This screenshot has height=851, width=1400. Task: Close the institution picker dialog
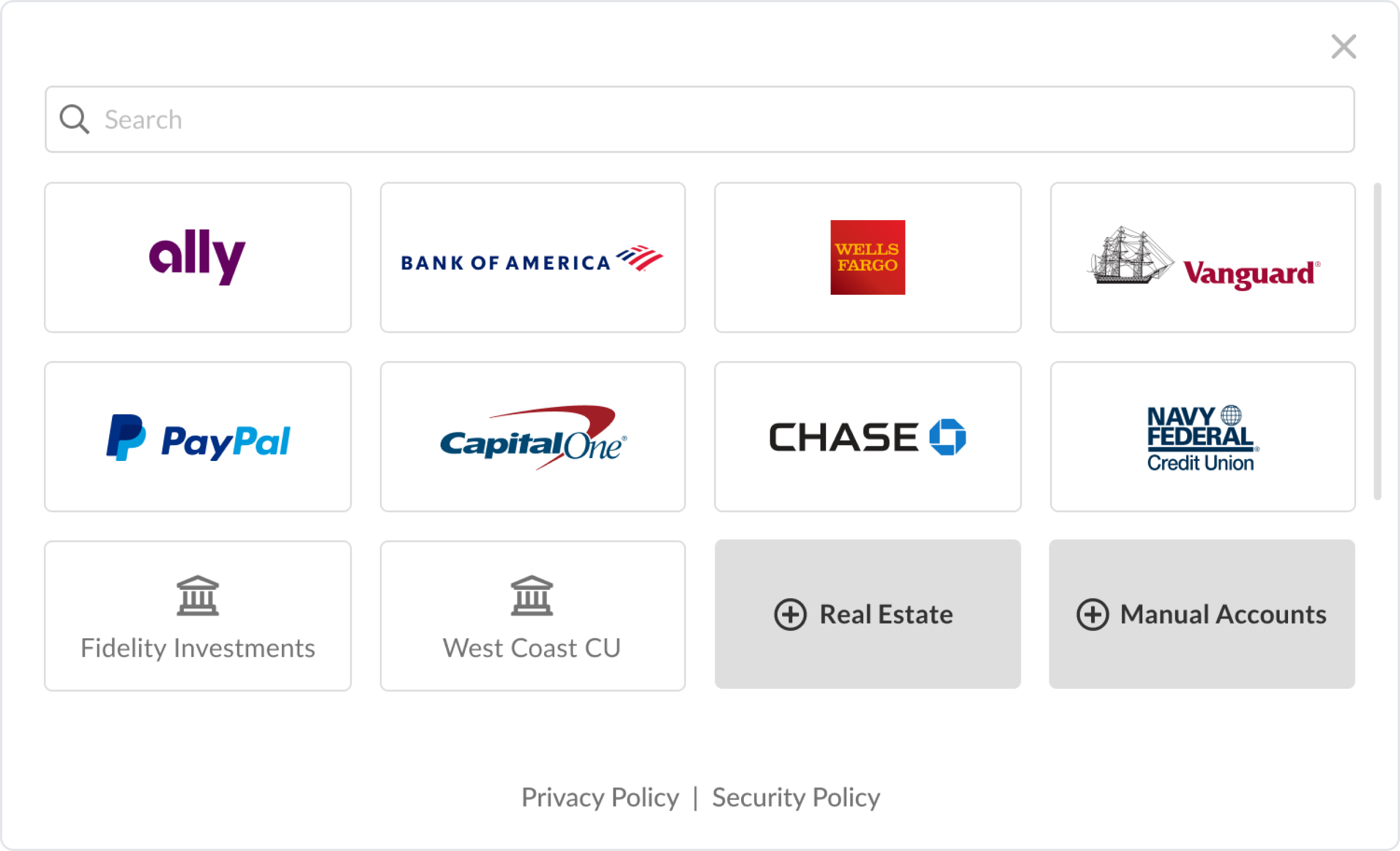(x=1343, y=47)
